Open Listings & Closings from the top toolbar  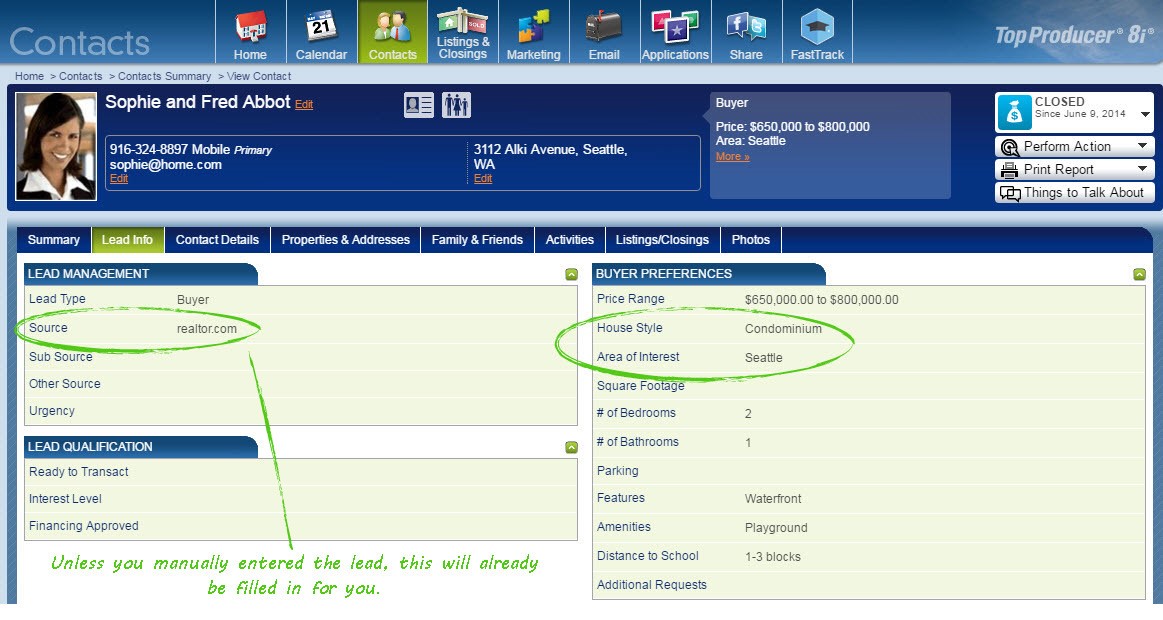point(463,31)
